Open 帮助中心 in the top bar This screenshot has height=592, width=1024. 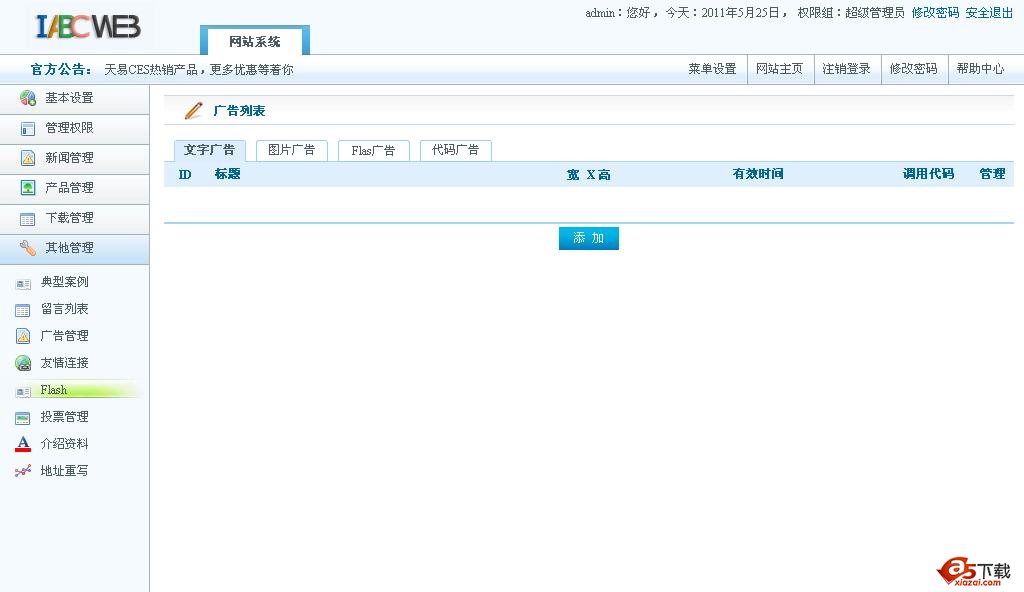[x=980, y=69]
